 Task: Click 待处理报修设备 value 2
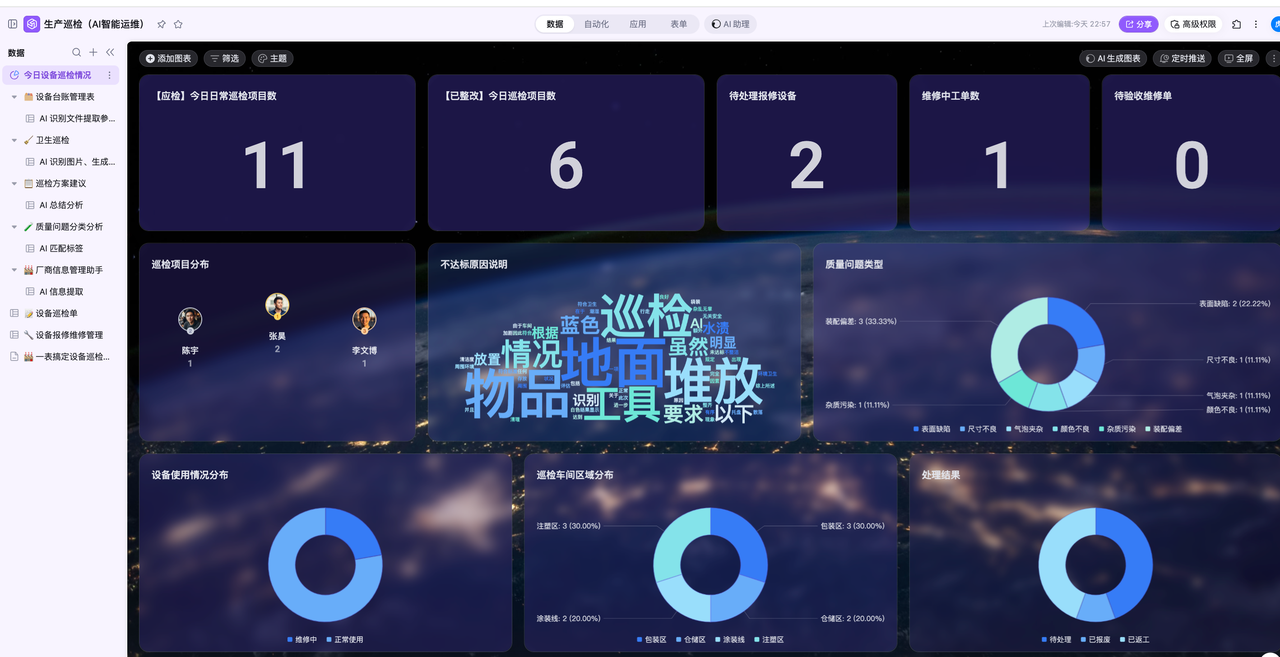(x=807, y=166)
